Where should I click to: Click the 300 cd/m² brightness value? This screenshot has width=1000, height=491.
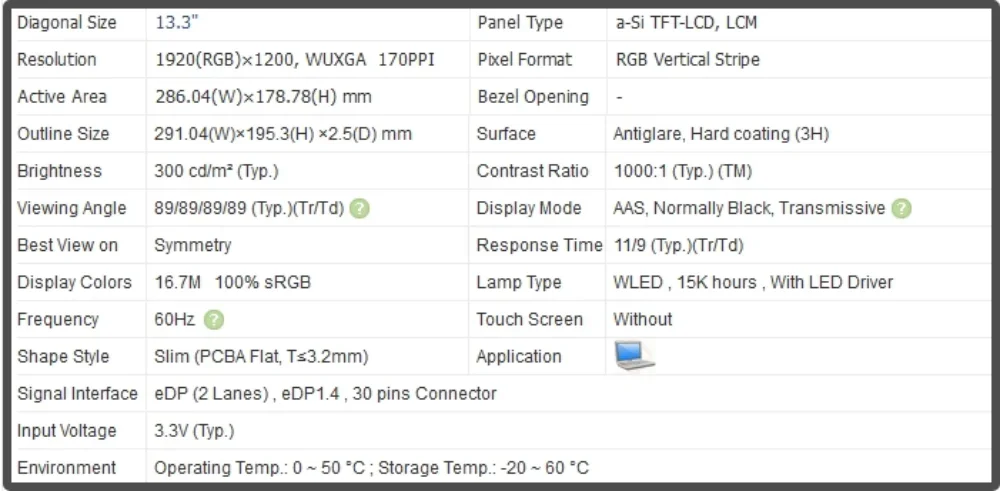[216, 171]
